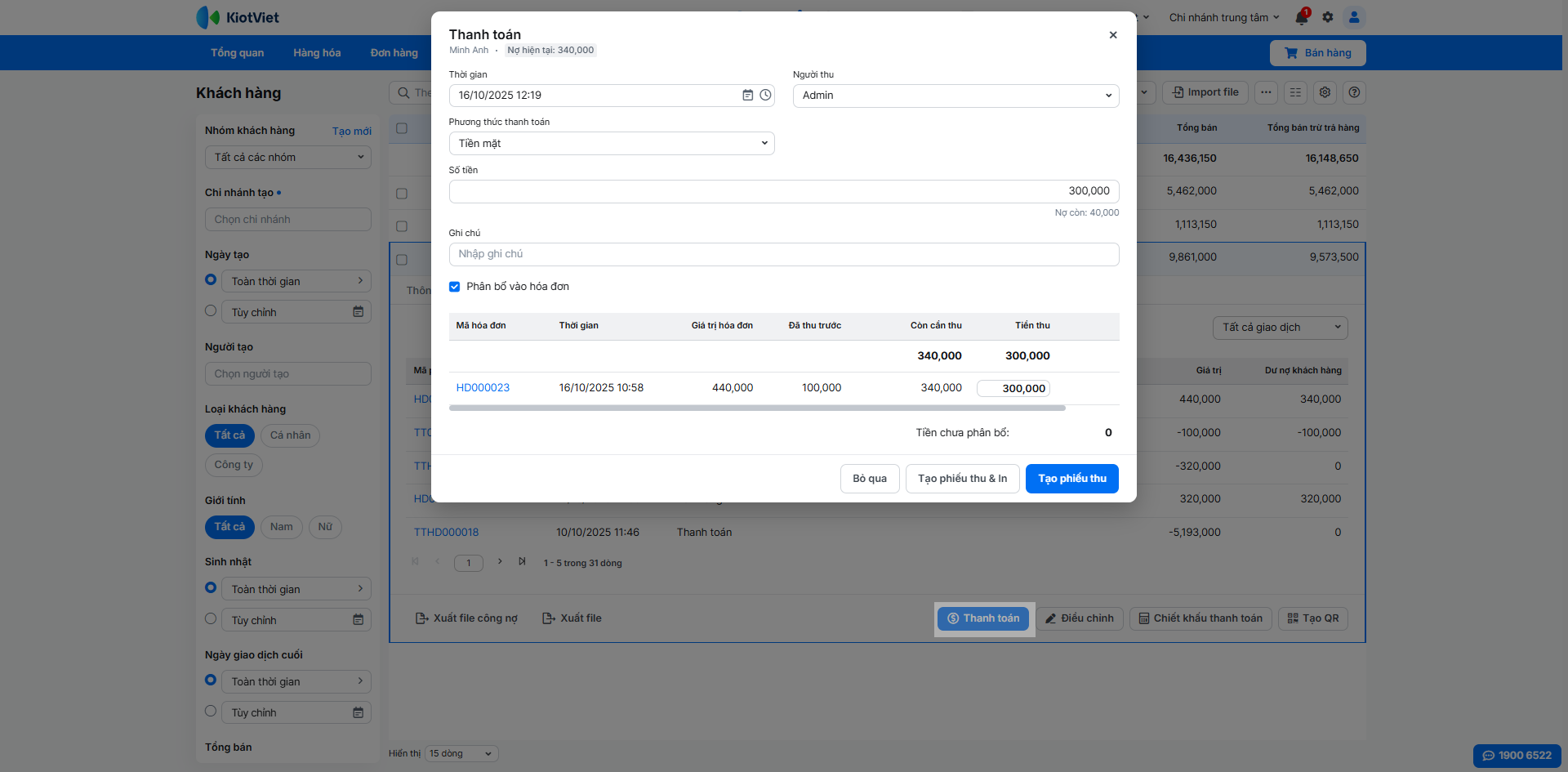
Task: Open the Tất cả giao dịch filter dropdown
Action: click(x=1280, y=328)
